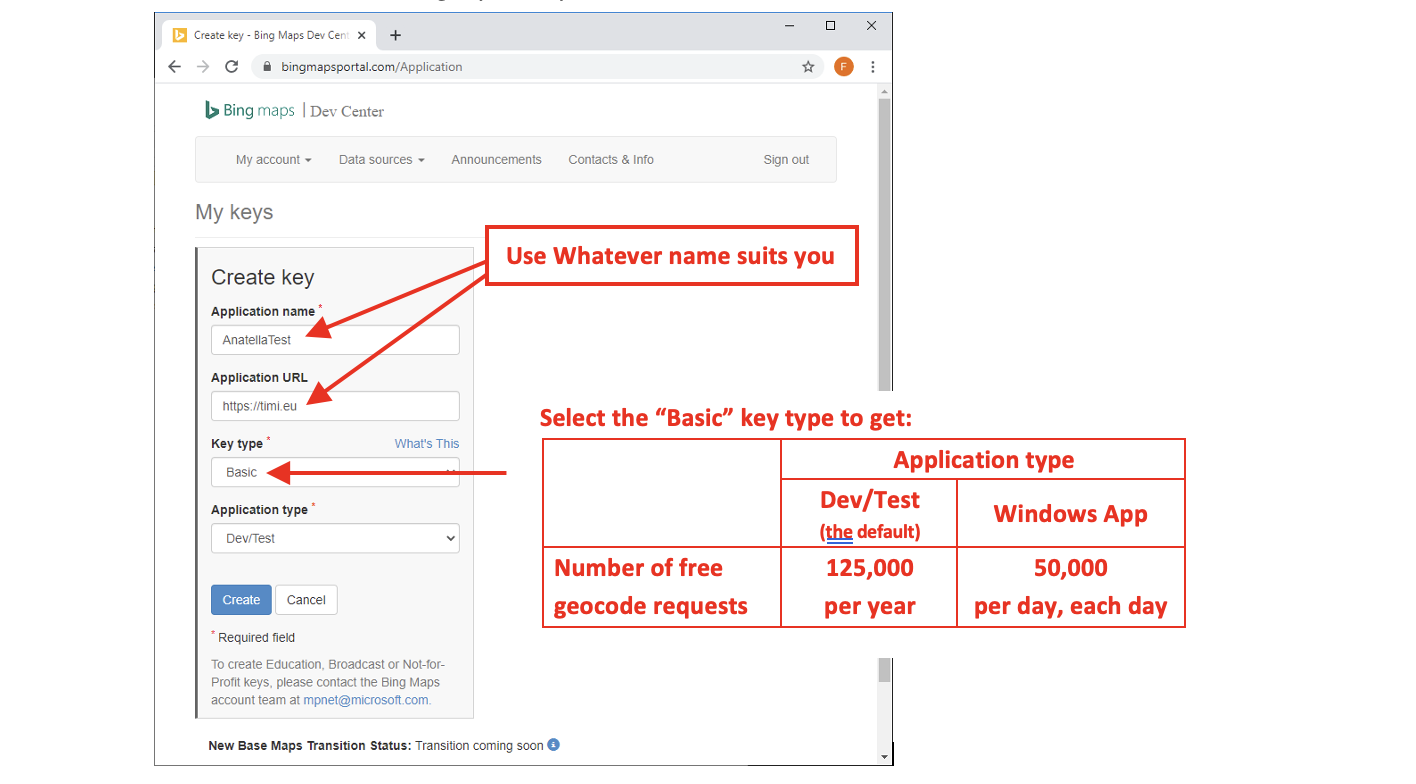Close the Create key browser tab
Screen dimensions: 1416x784
click(x=362, y=35)
